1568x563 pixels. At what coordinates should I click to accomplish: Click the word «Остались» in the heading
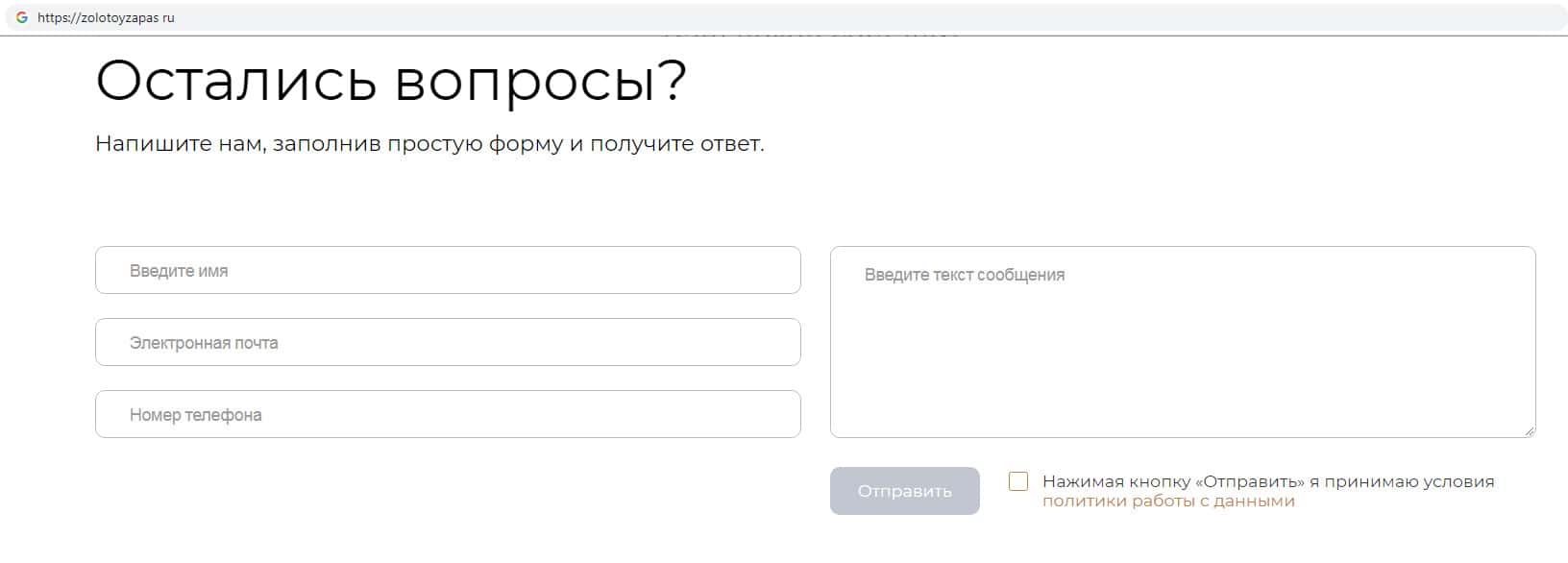coord(236,81)
